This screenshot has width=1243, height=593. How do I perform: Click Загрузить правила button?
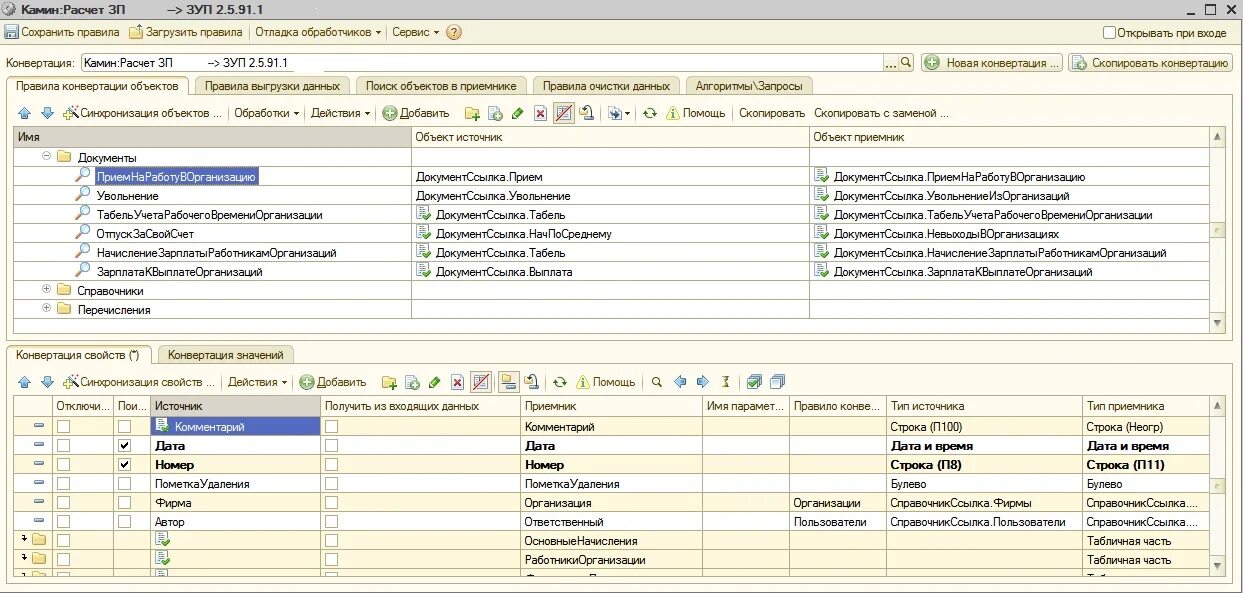(185, 32)
